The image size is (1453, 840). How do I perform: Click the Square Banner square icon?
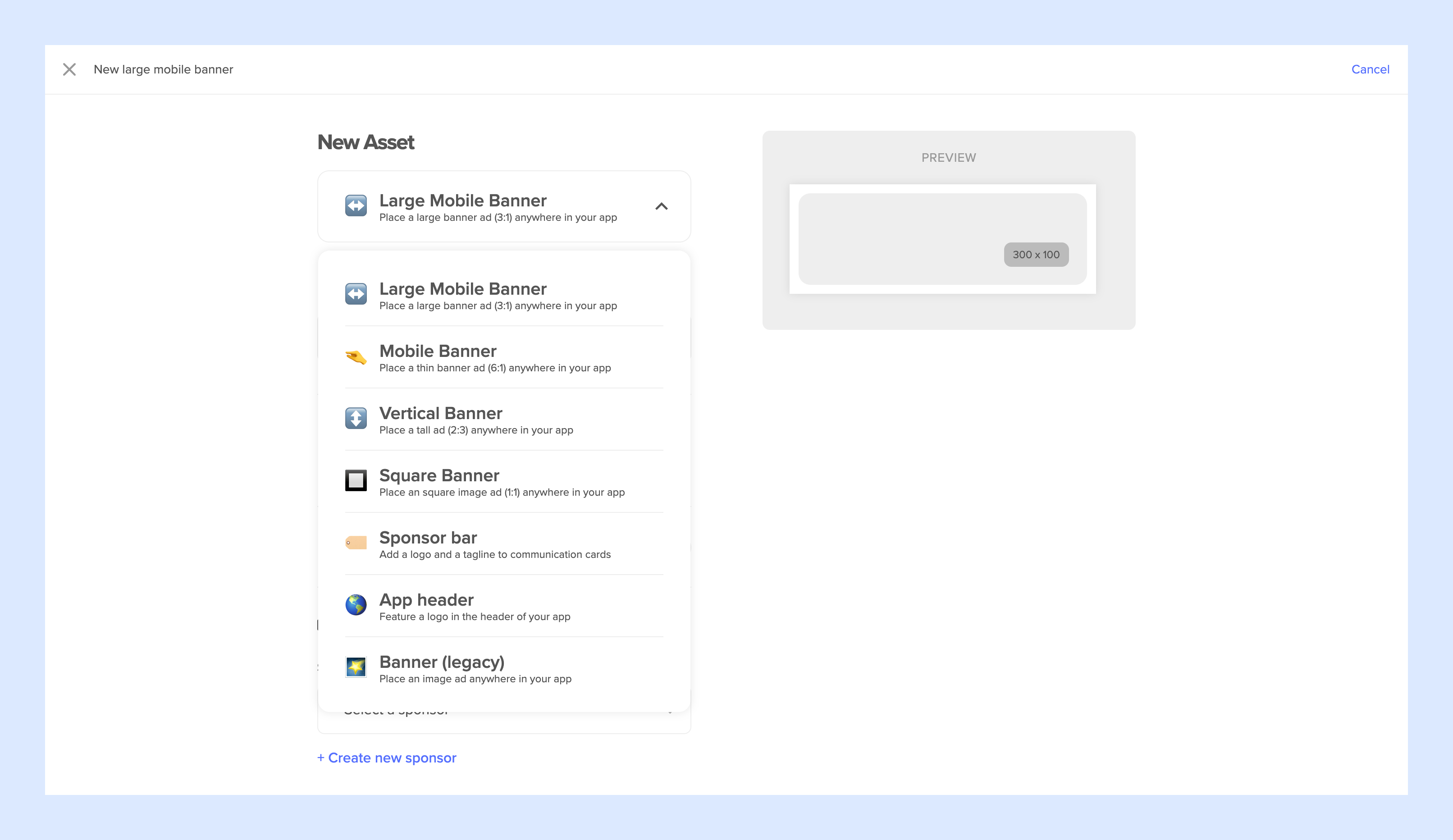356,480
